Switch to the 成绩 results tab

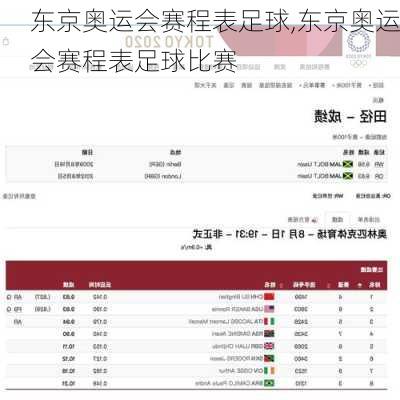[x=337, y=219]
